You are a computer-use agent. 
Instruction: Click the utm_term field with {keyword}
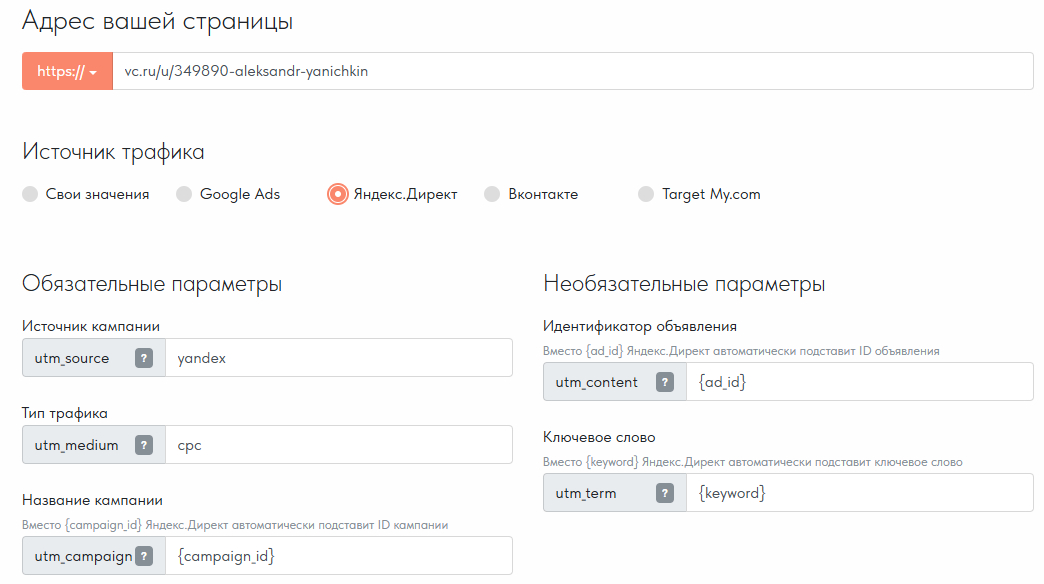tap(859, 493)
